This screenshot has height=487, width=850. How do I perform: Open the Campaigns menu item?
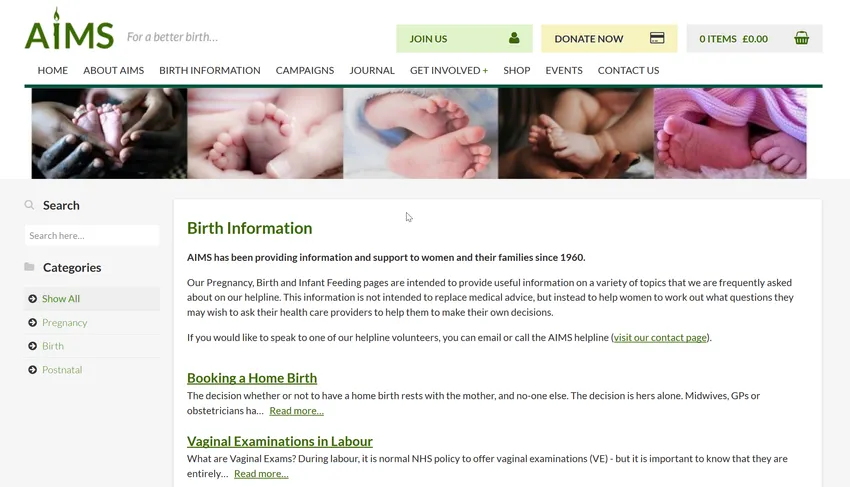pos(305,71)
